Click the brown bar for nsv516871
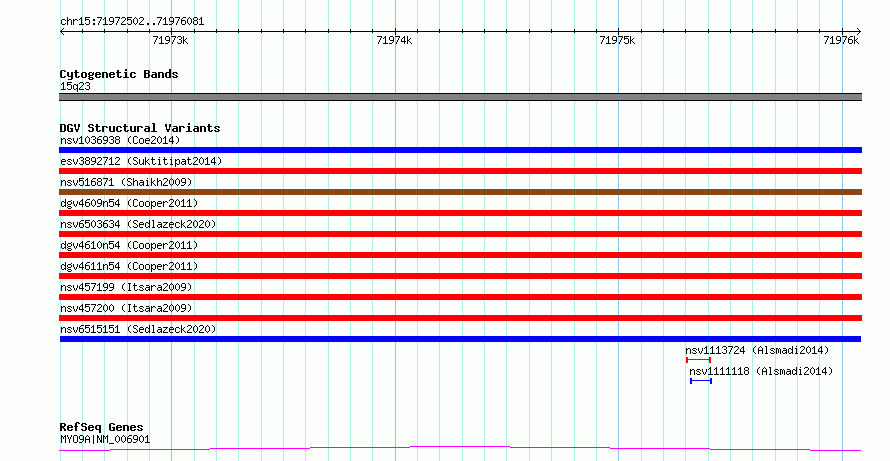Screen dimensions: 890x461 point(460,192)
